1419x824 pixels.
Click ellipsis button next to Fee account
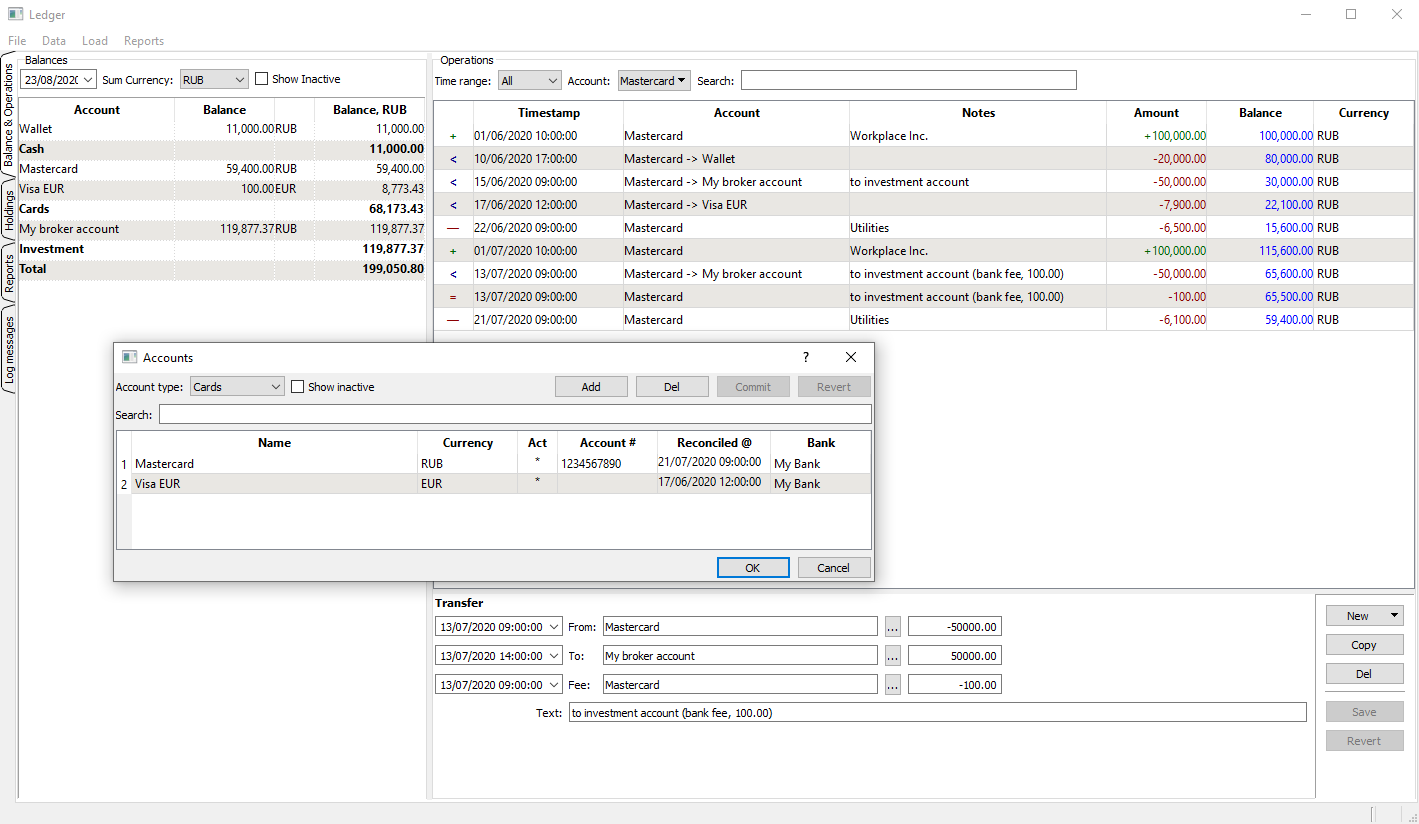point(893,685)
